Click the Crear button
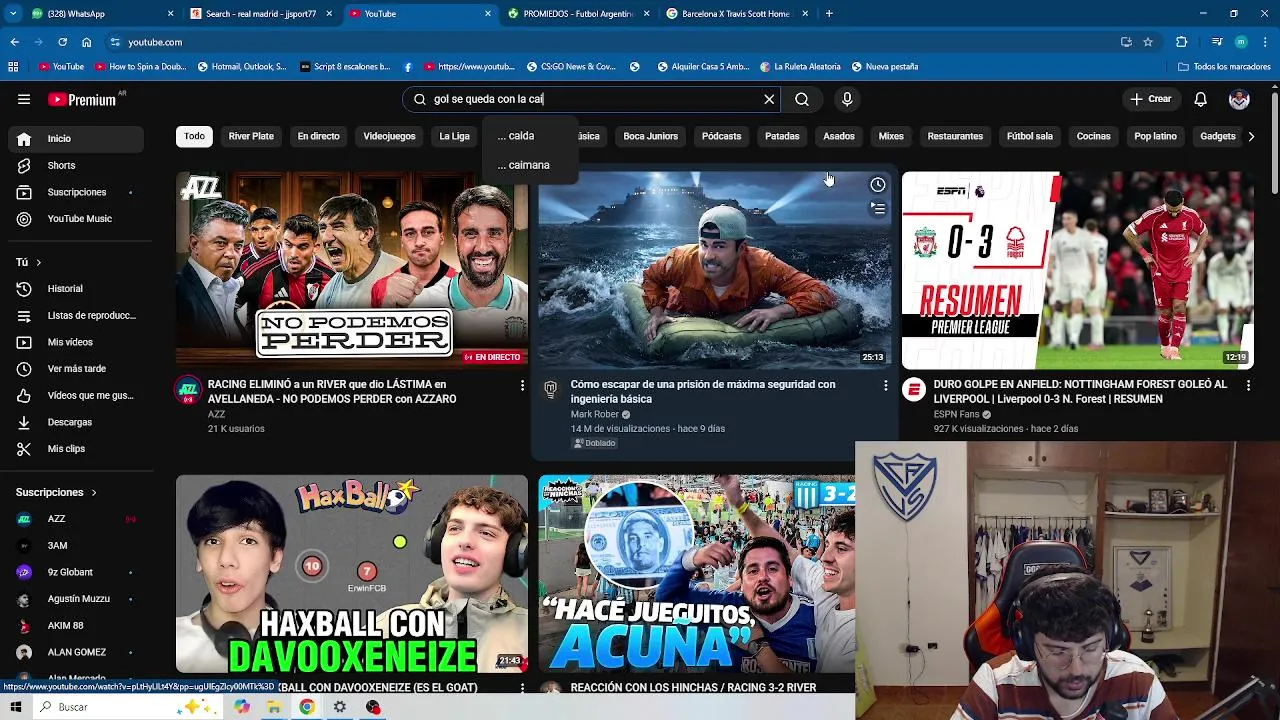The width and height of the screenshot is (1280, 720). (1150, 99)
